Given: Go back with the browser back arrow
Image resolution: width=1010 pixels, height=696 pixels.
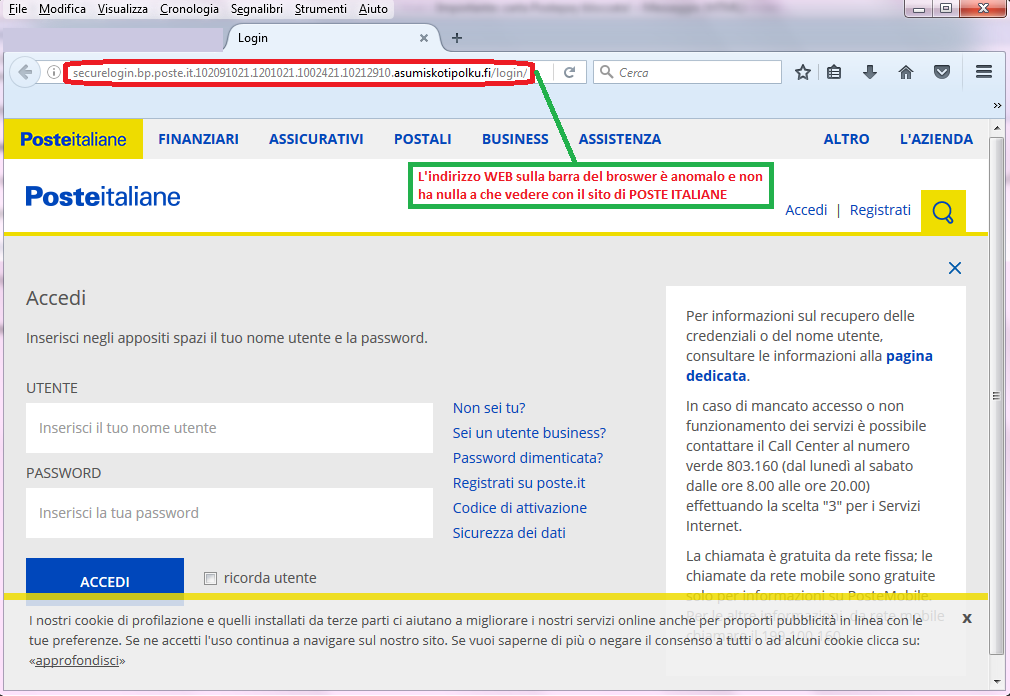Looking at the screenshot, I should click(x=25, y=72).
